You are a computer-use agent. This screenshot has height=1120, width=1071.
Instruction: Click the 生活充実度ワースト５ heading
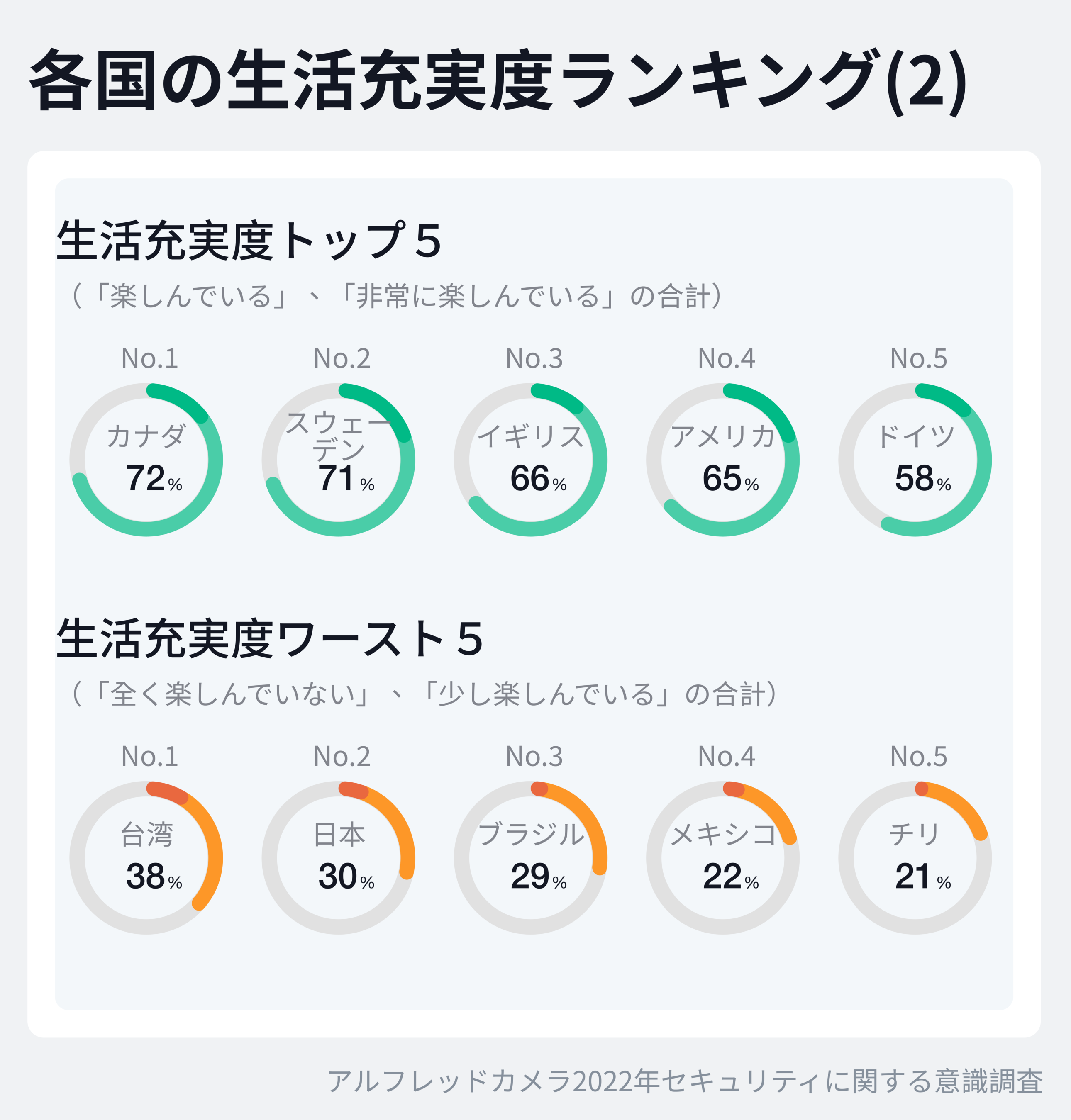[x=270, y=639]
